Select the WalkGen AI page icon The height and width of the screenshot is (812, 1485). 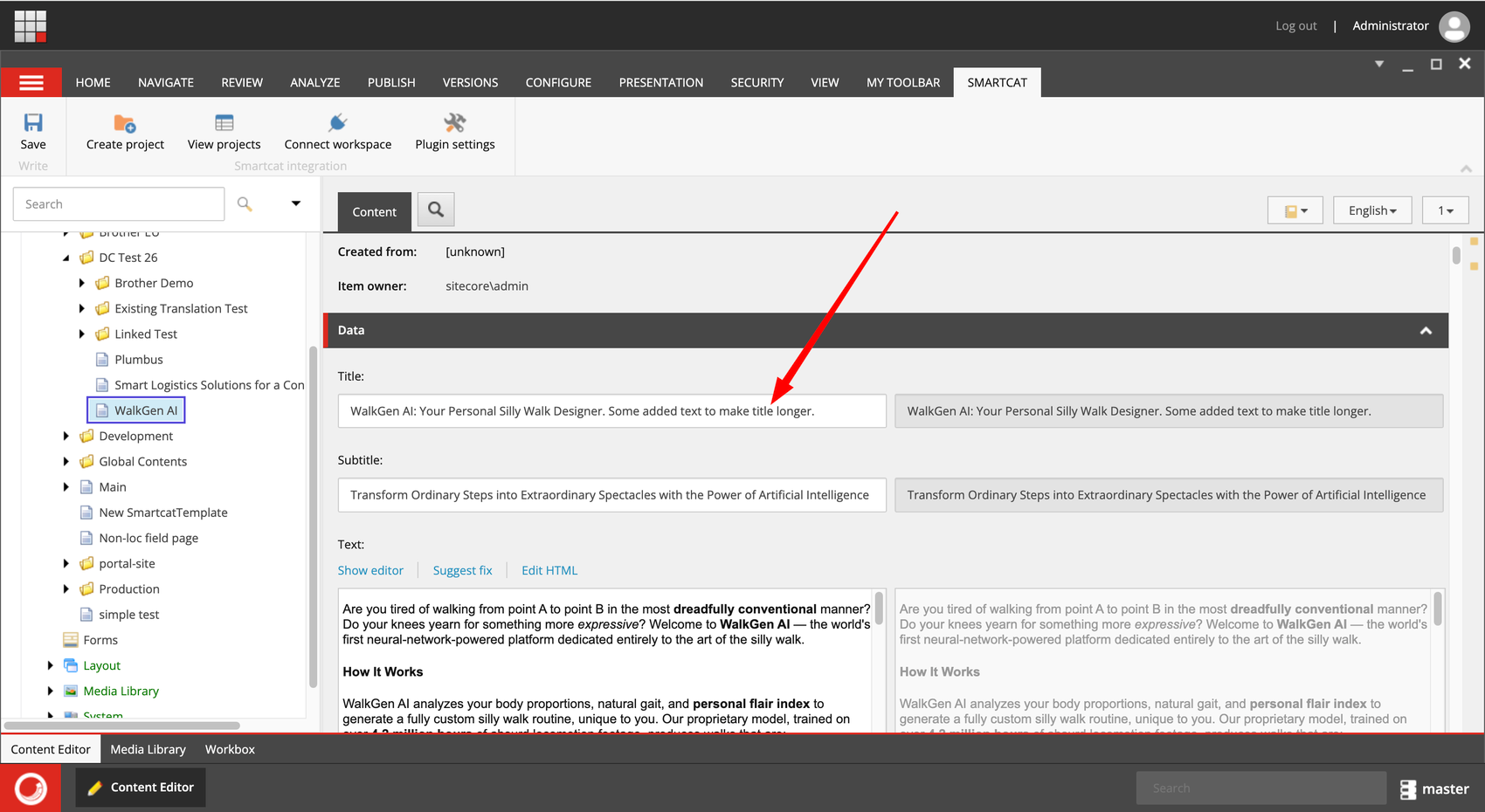pos(102,410)
